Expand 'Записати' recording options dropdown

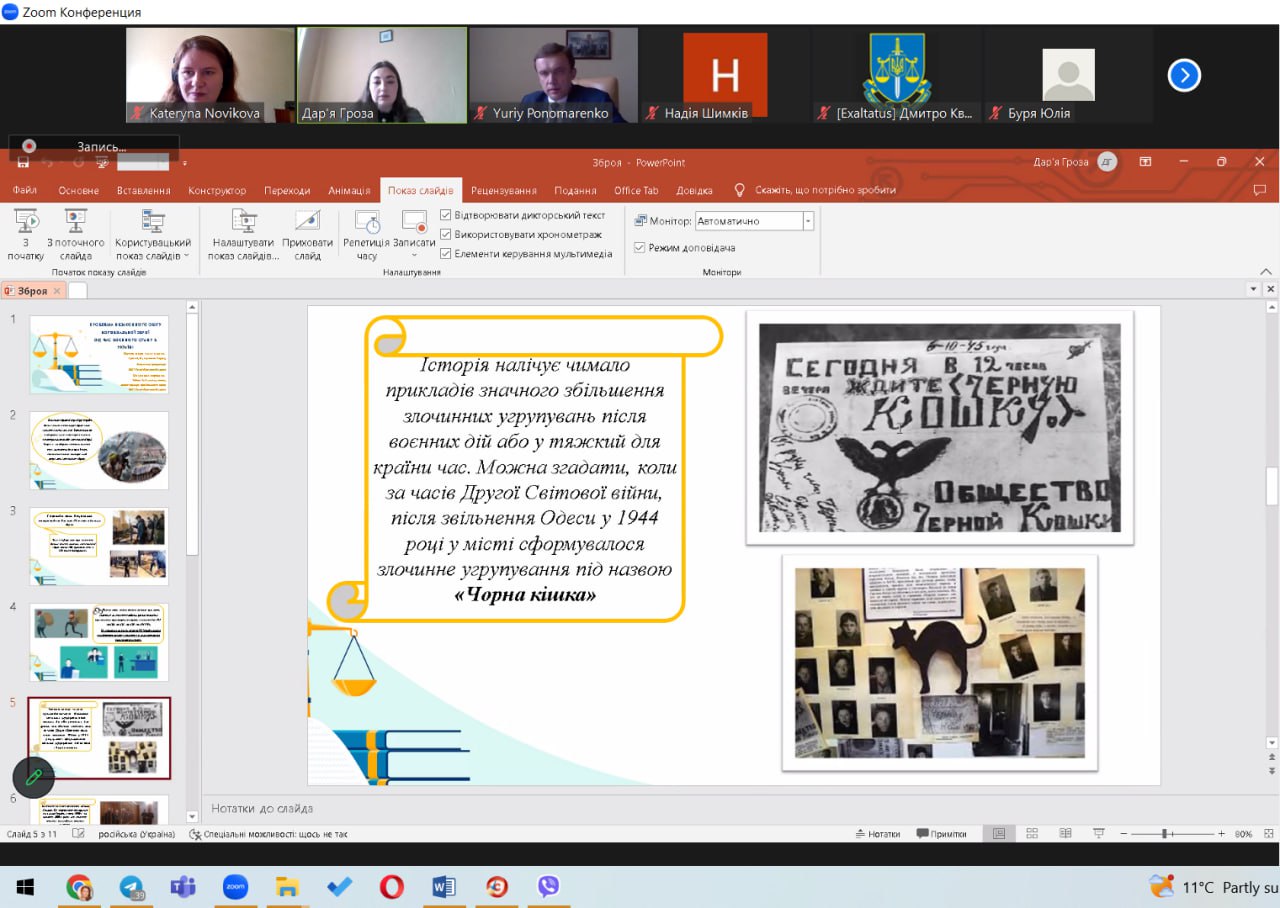tap(414, 255)
